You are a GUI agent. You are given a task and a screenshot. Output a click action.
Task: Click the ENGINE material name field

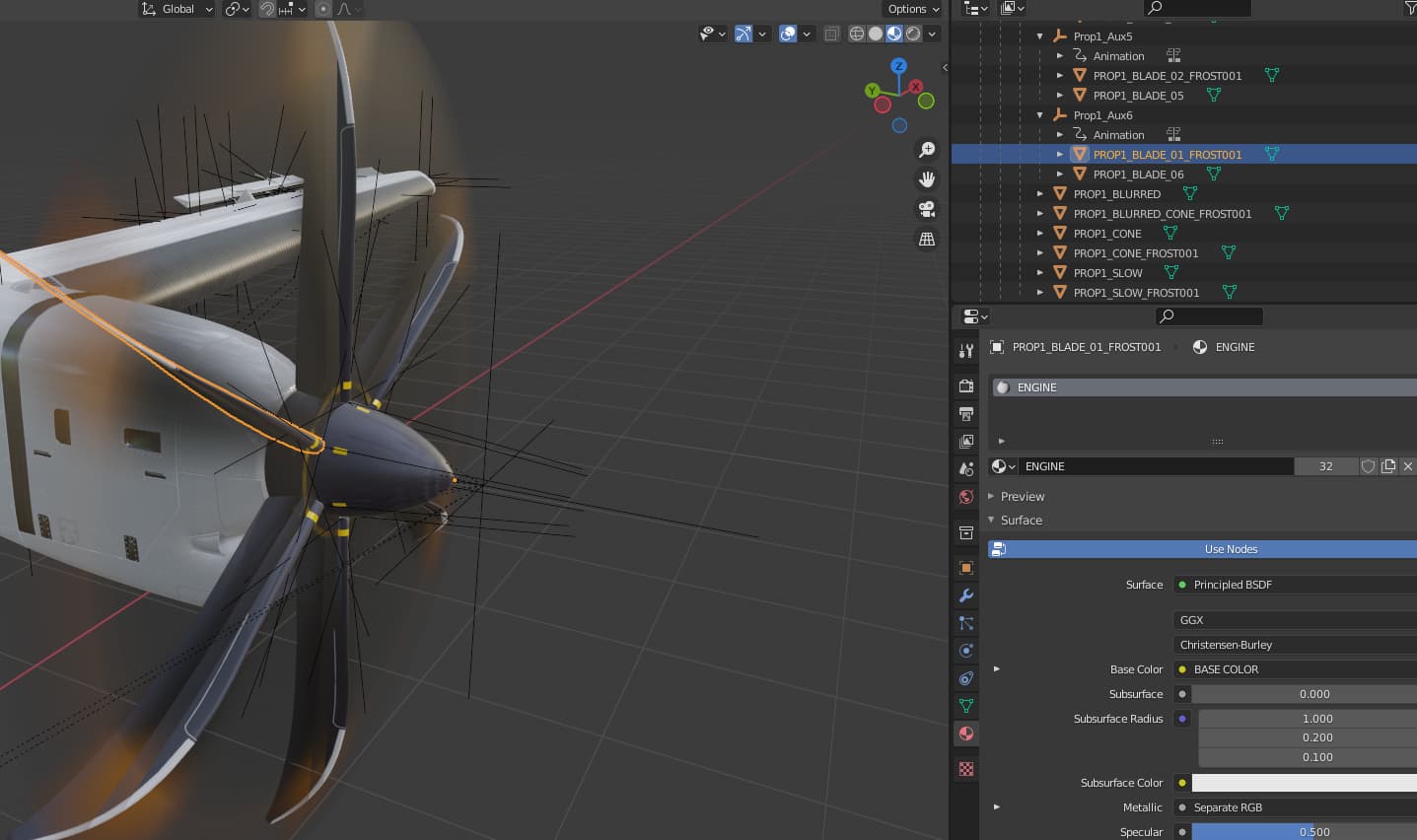pyautogui.click(x=1154, y=466)
